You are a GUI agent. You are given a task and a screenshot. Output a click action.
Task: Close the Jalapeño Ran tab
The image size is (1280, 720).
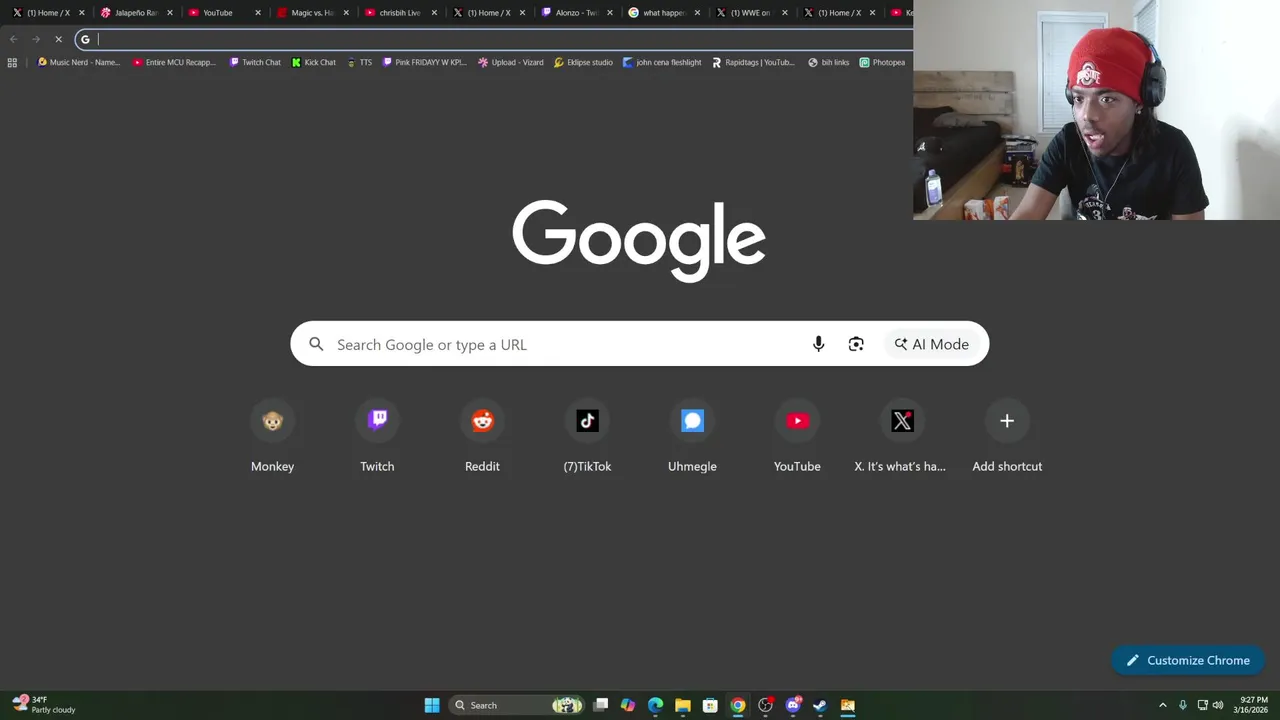coord(170,13)
